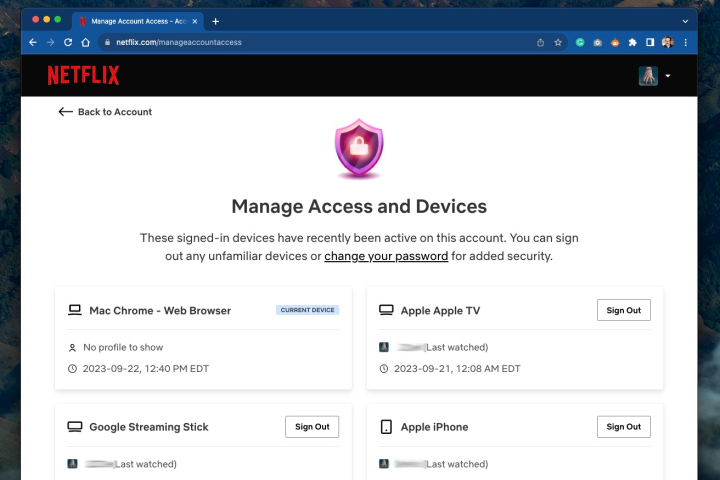Click the monitor icon beside Google Streaming Stick

(74, 427)
